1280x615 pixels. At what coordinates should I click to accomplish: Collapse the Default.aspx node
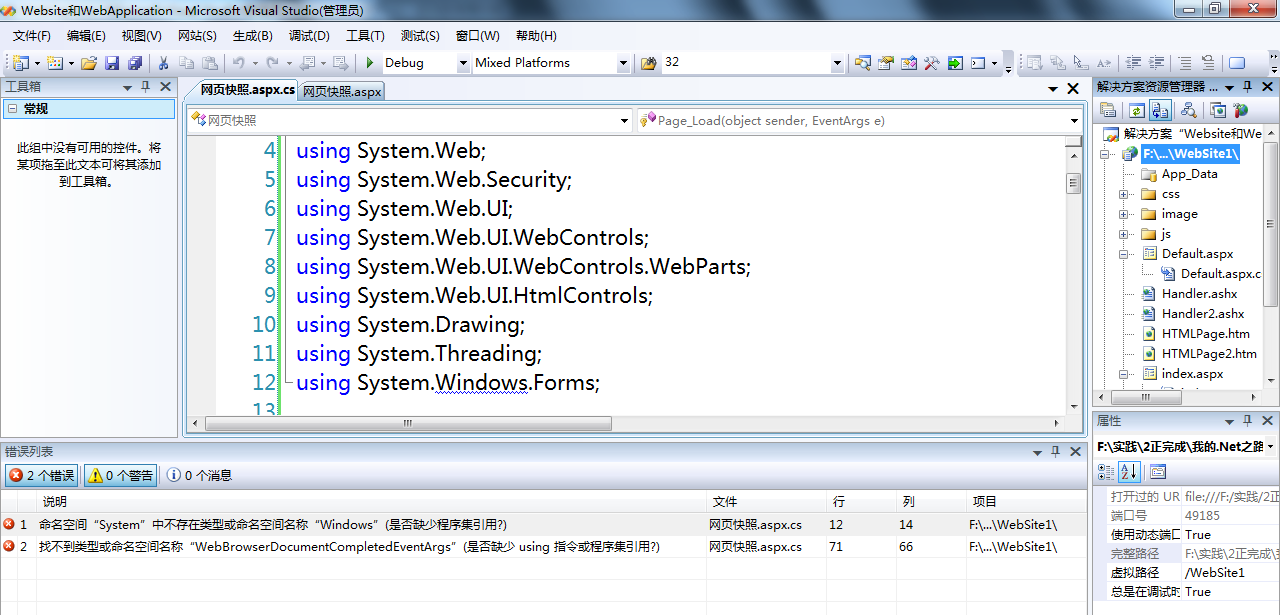coord(1124,254)
